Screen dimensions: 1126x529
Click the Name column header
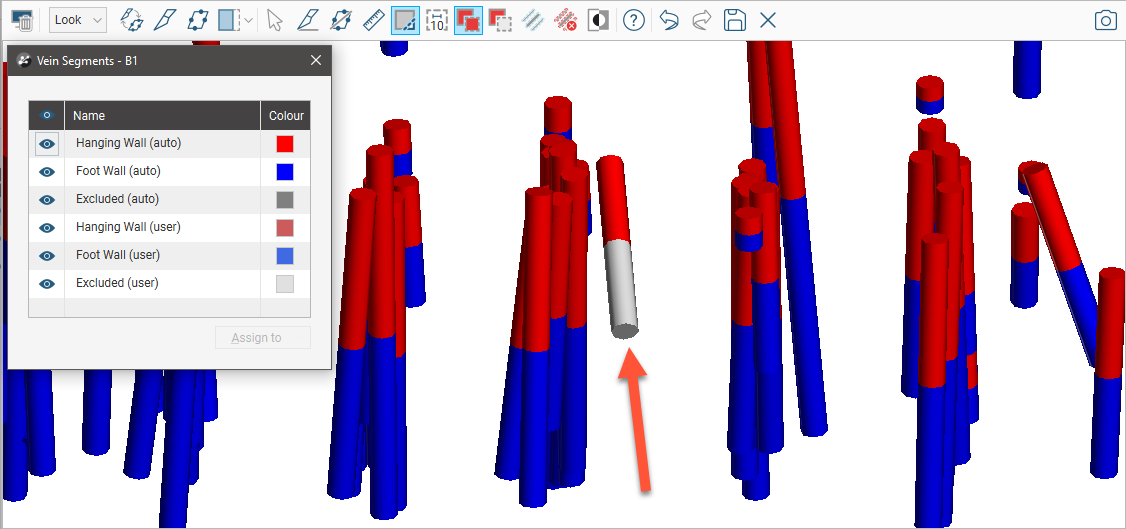tap(162, 116)
